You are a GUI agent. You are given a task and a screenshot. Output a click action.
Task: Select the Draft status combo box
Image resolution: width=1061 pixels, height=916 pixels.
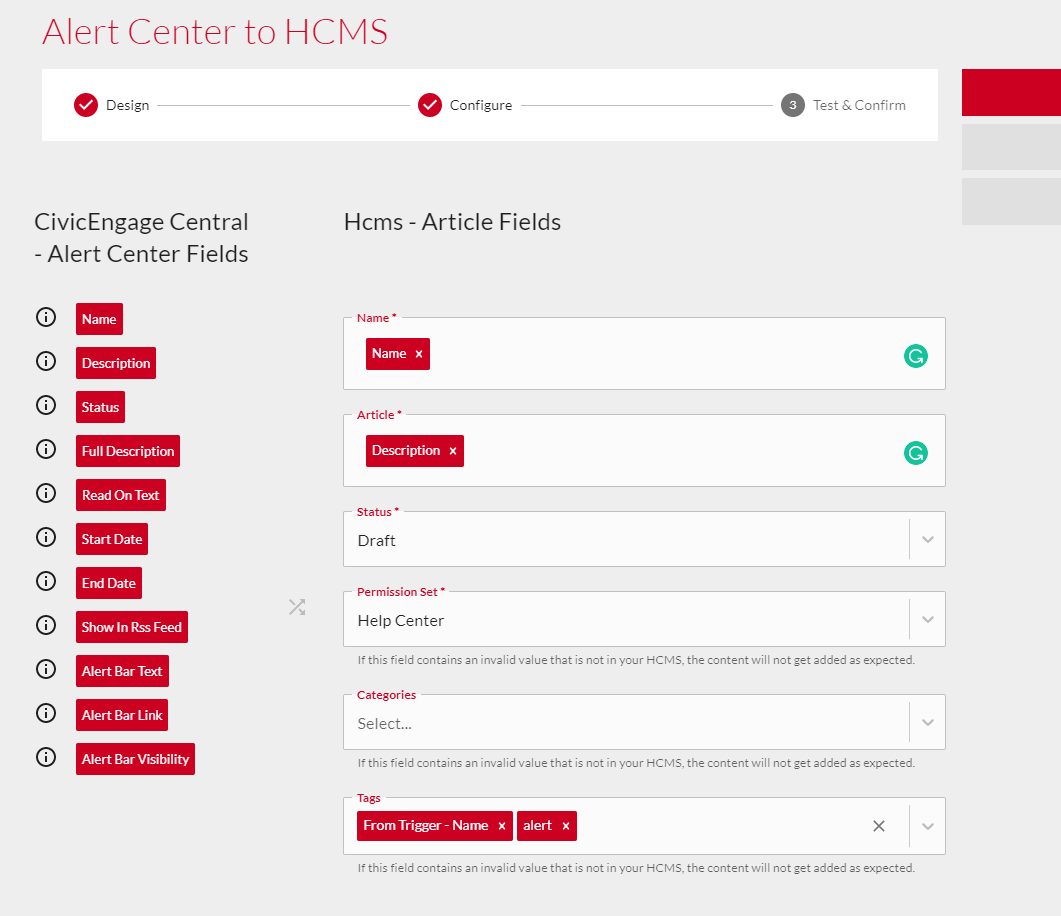coord(644,539)
